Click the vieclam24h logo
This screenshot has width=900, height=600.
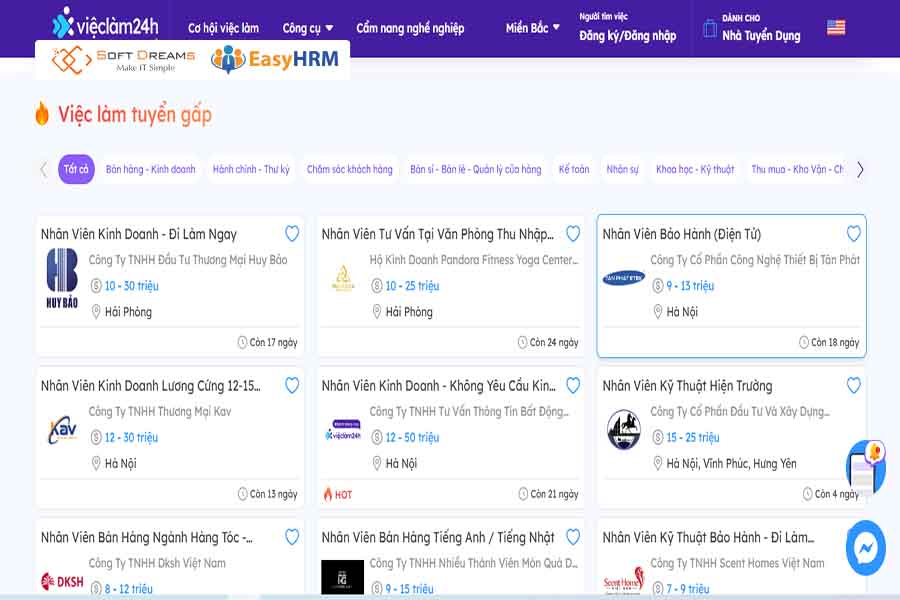coord(105,25)
